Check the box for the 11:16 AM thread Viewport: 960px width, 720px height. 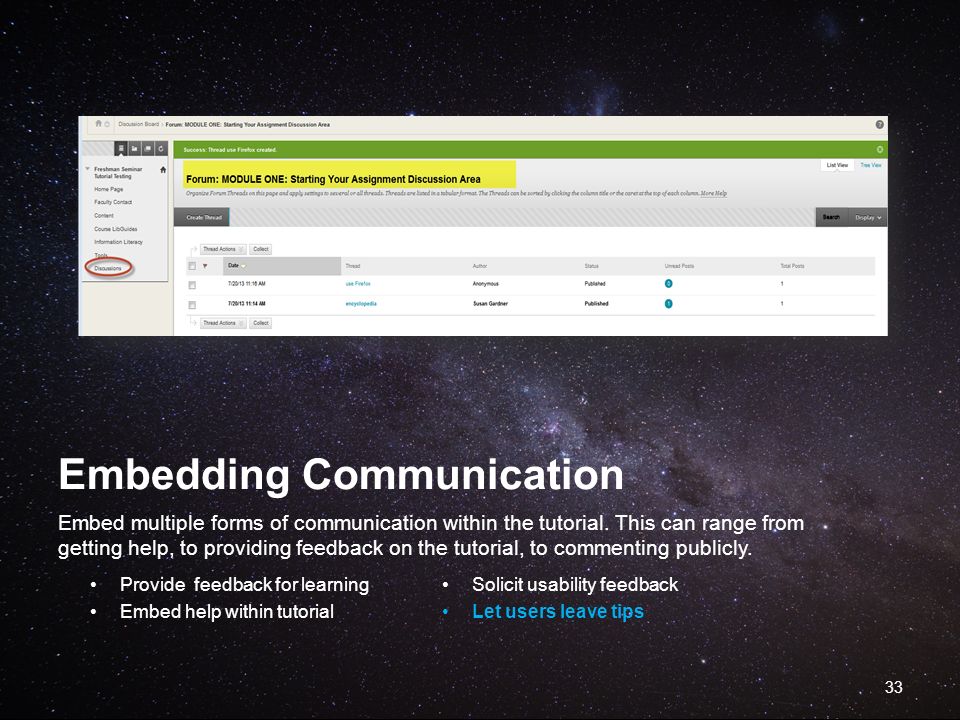coord(192,285)
